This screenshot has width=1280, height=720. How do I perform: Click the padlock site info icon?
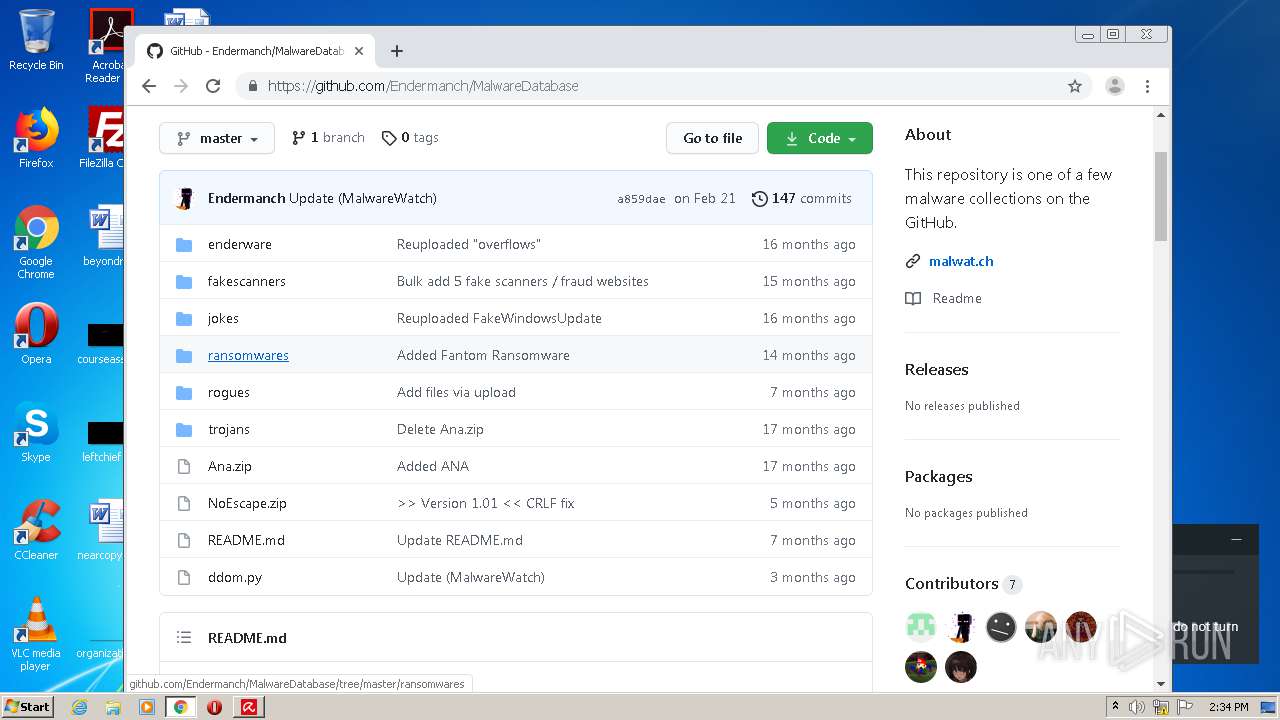[253, 86]
